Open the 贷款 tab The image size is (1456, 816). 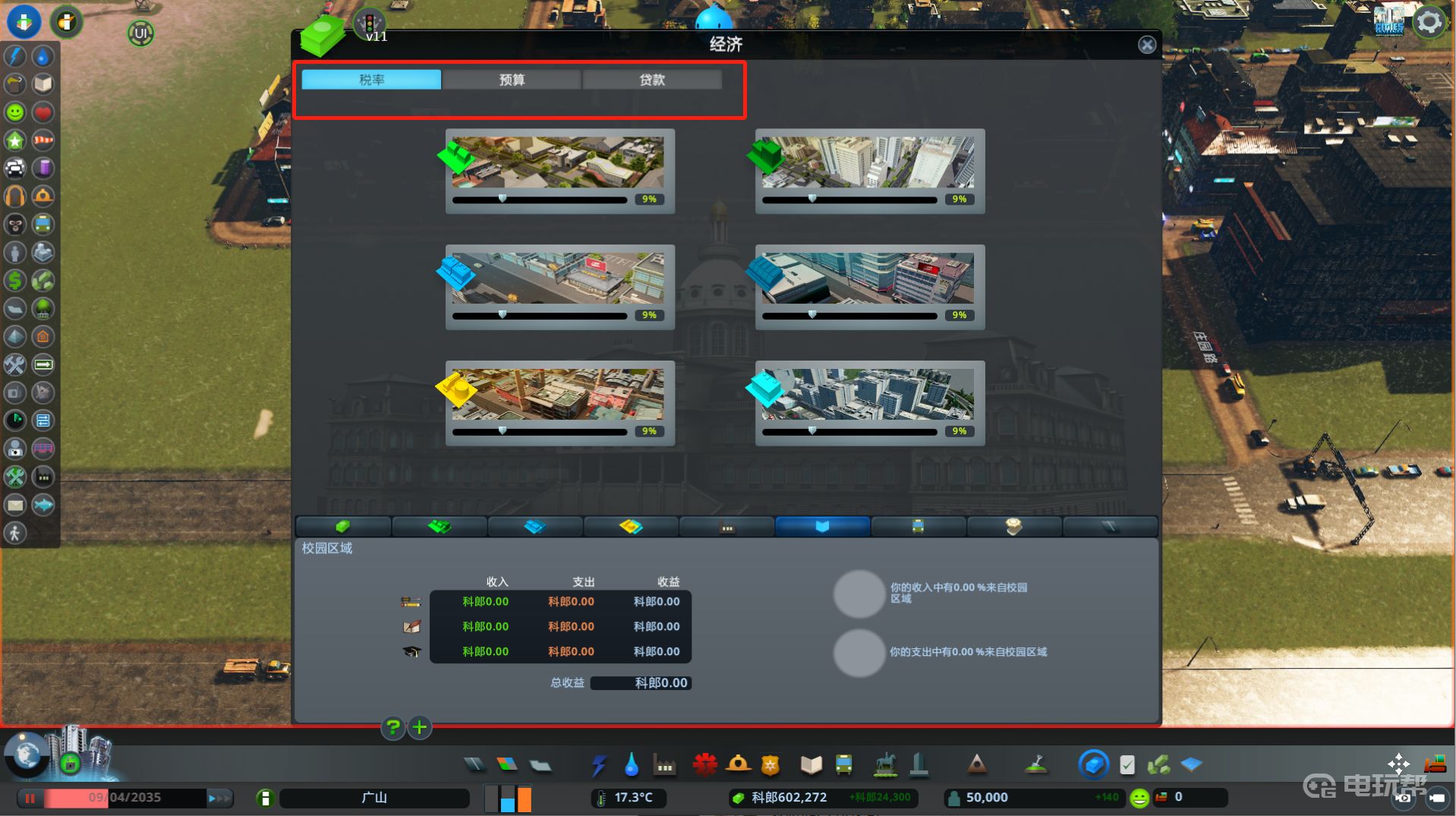[652, 80]
